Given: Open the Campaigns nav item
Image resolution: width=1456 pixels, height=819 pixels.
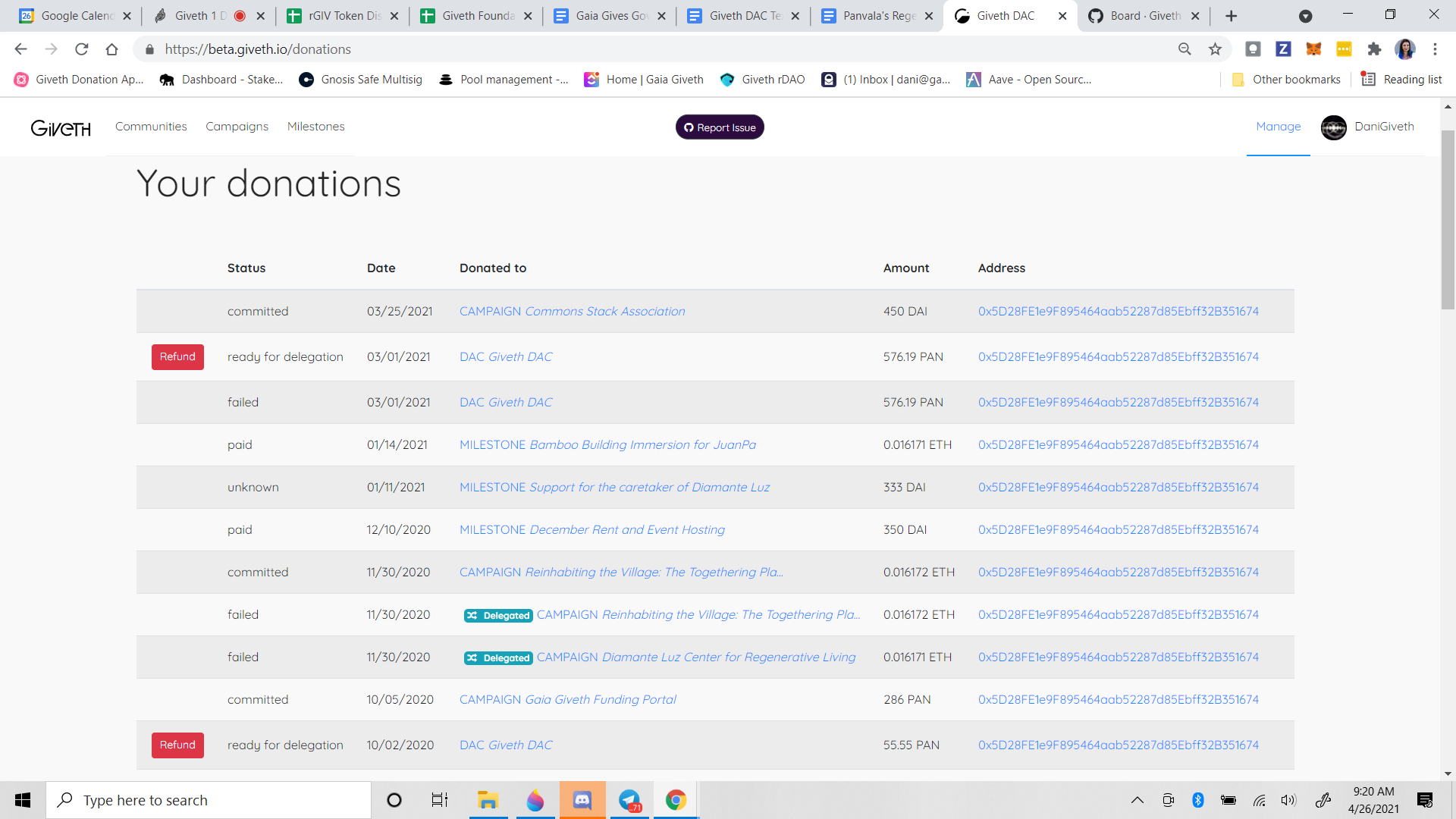Looking at the screenshot, I should [237, 127].
